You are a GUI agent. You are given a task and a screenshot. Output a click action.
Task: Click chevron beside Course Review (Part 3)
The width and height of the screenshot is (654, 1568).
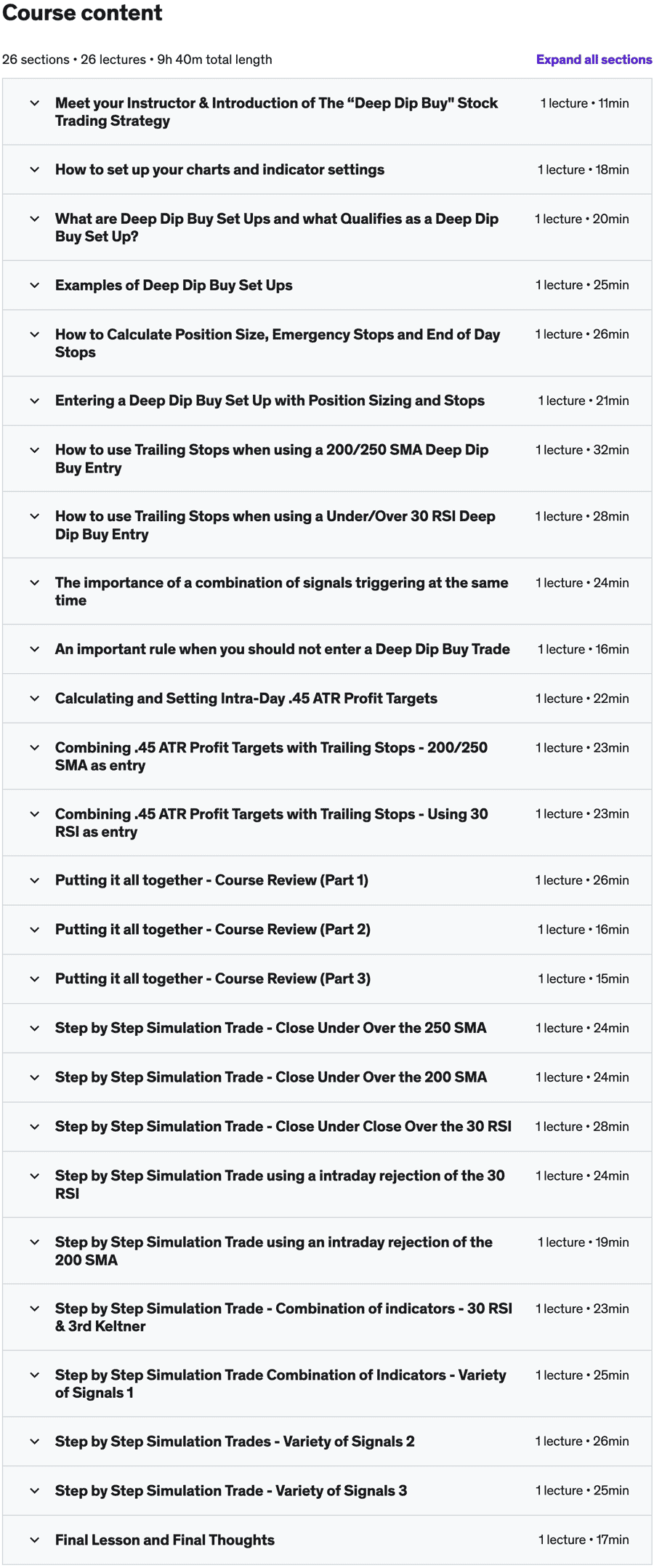(x=34, y=978)
